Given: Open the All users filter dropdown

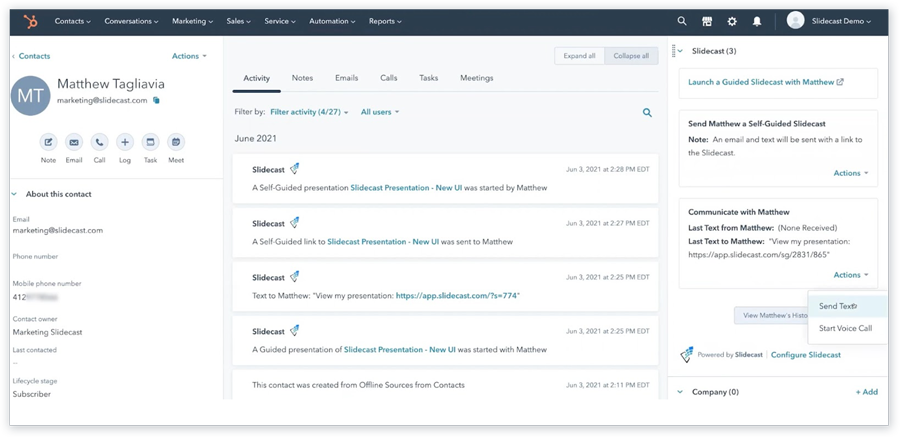Looking at the screenshot, I should tap(380, 112).
